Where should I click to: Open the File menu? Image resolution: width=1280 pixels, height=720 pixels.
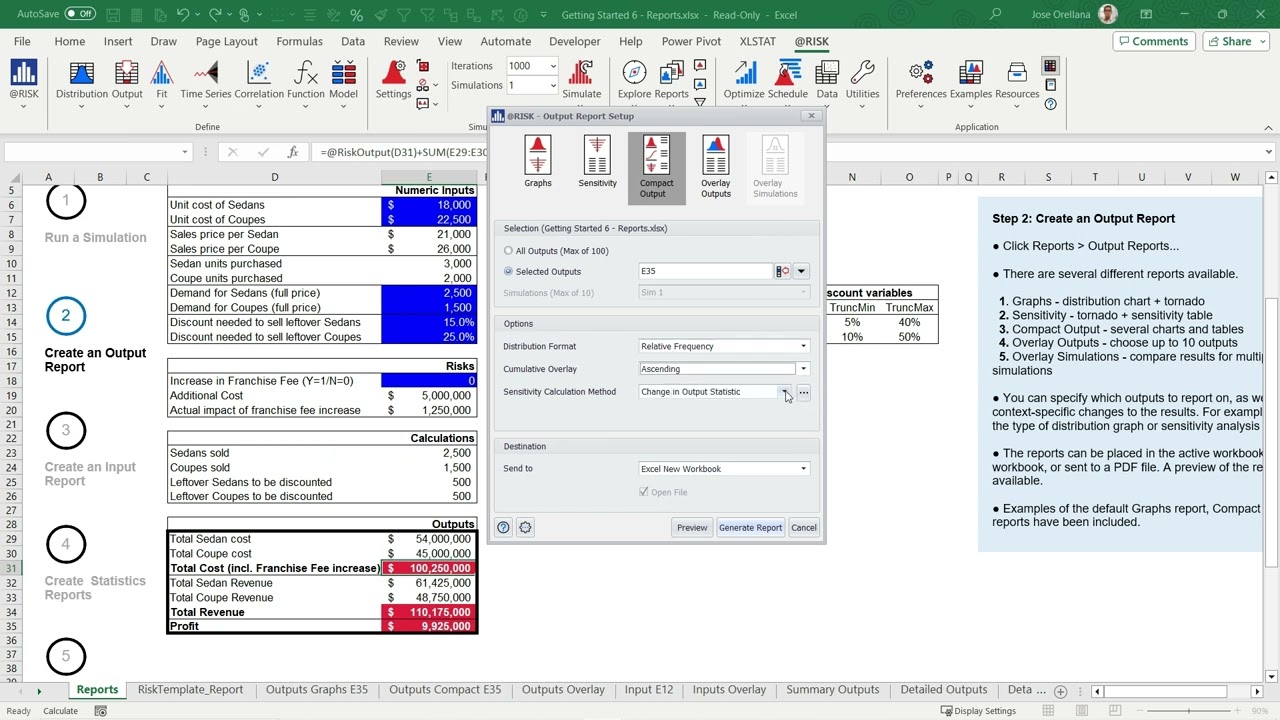[22, 41]
